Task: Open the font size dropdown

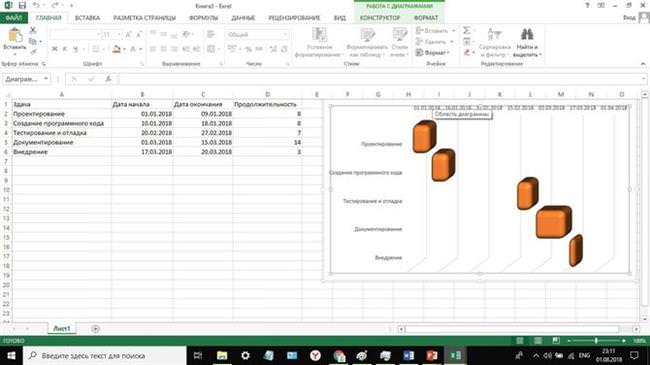Action: click(x=119, y=35)
